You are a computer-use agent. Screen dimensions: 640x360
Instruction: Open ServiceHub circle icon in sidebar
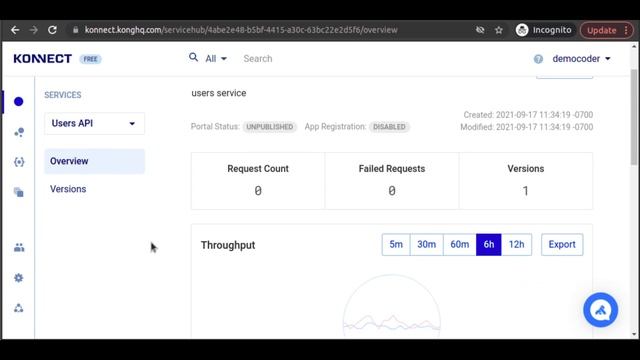[18, 102]
